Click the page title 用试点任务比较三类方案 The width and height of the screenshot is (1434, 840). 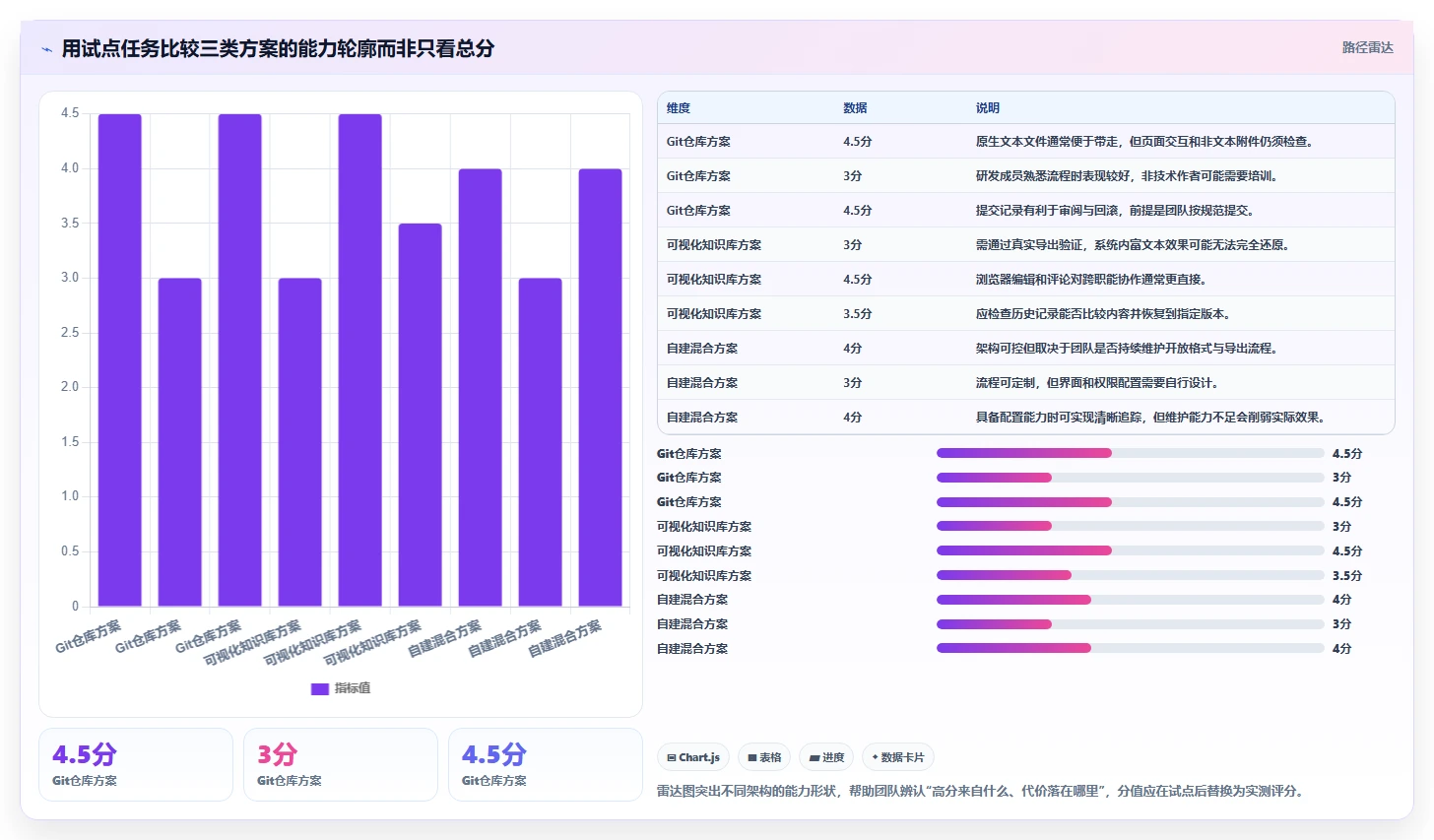(x=278, y=48)
